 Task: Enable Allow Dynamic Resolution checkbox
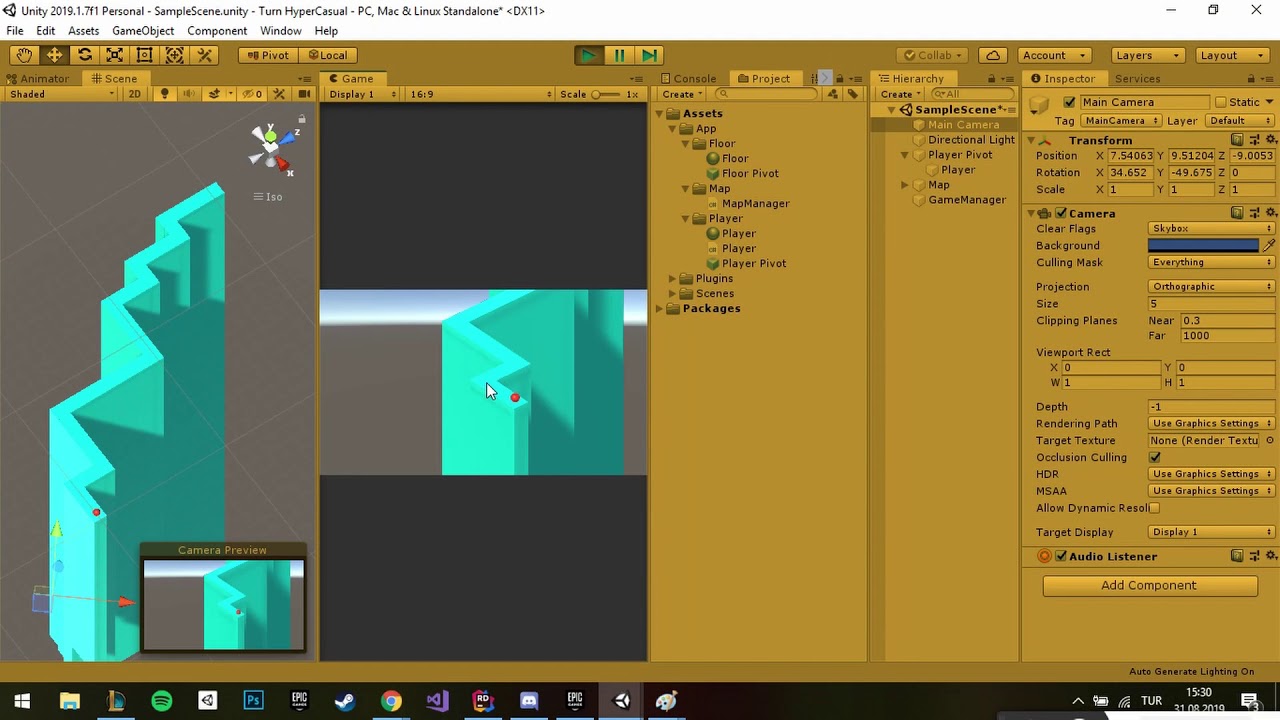click(x=1155, y=508)
